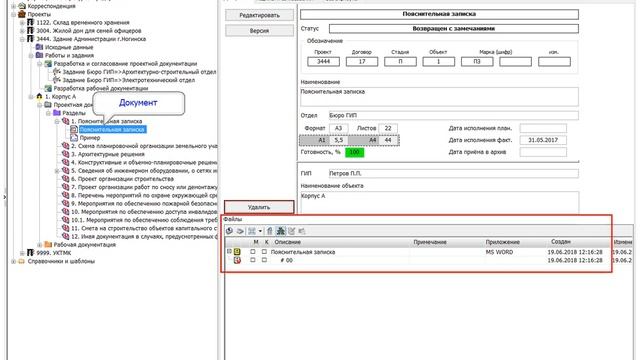
Task: Click Исходные данные folder icon
Action: click(x=39, y=47)
